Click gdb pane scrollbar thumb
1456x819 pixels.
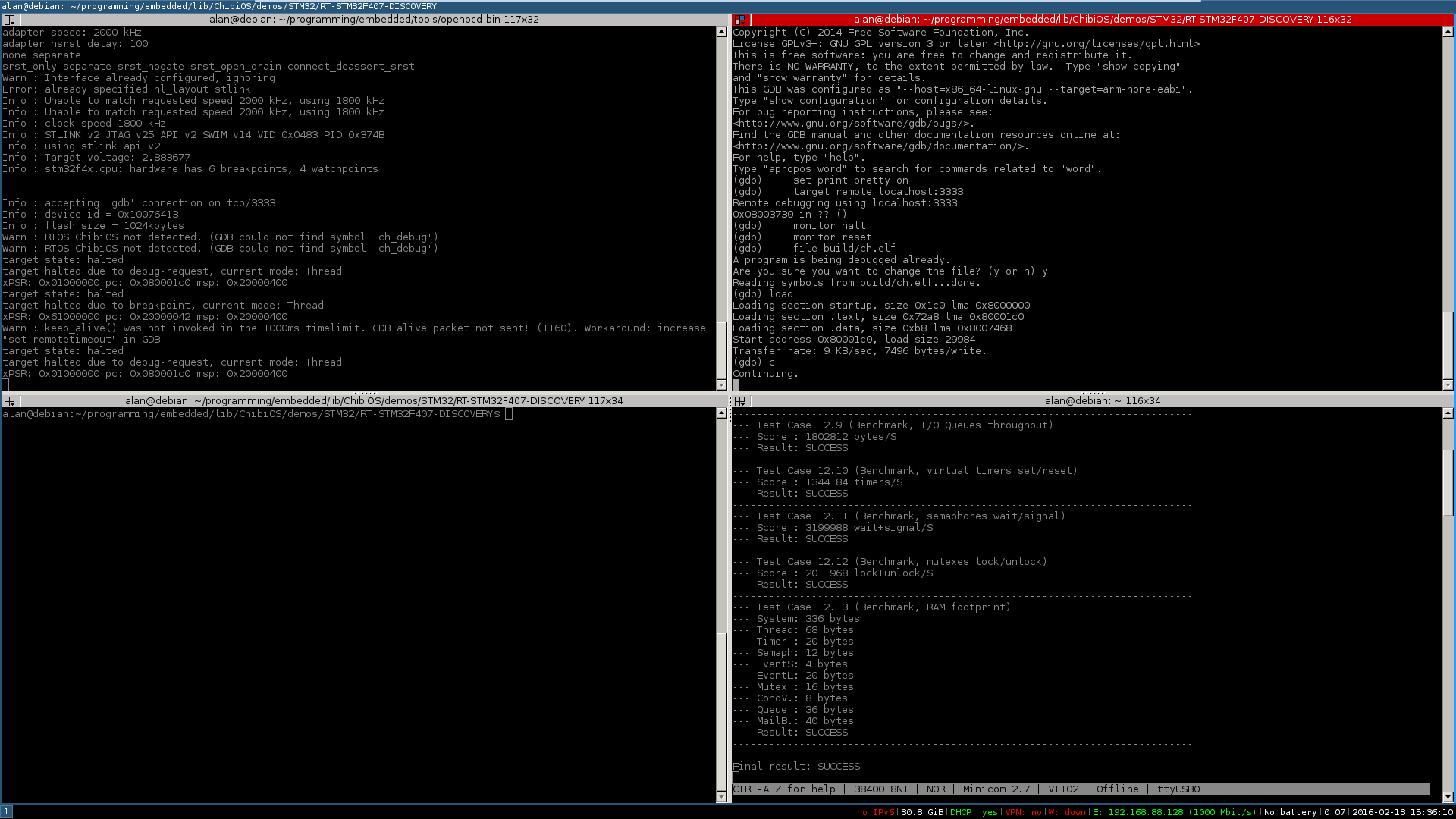click(1448, 345)
